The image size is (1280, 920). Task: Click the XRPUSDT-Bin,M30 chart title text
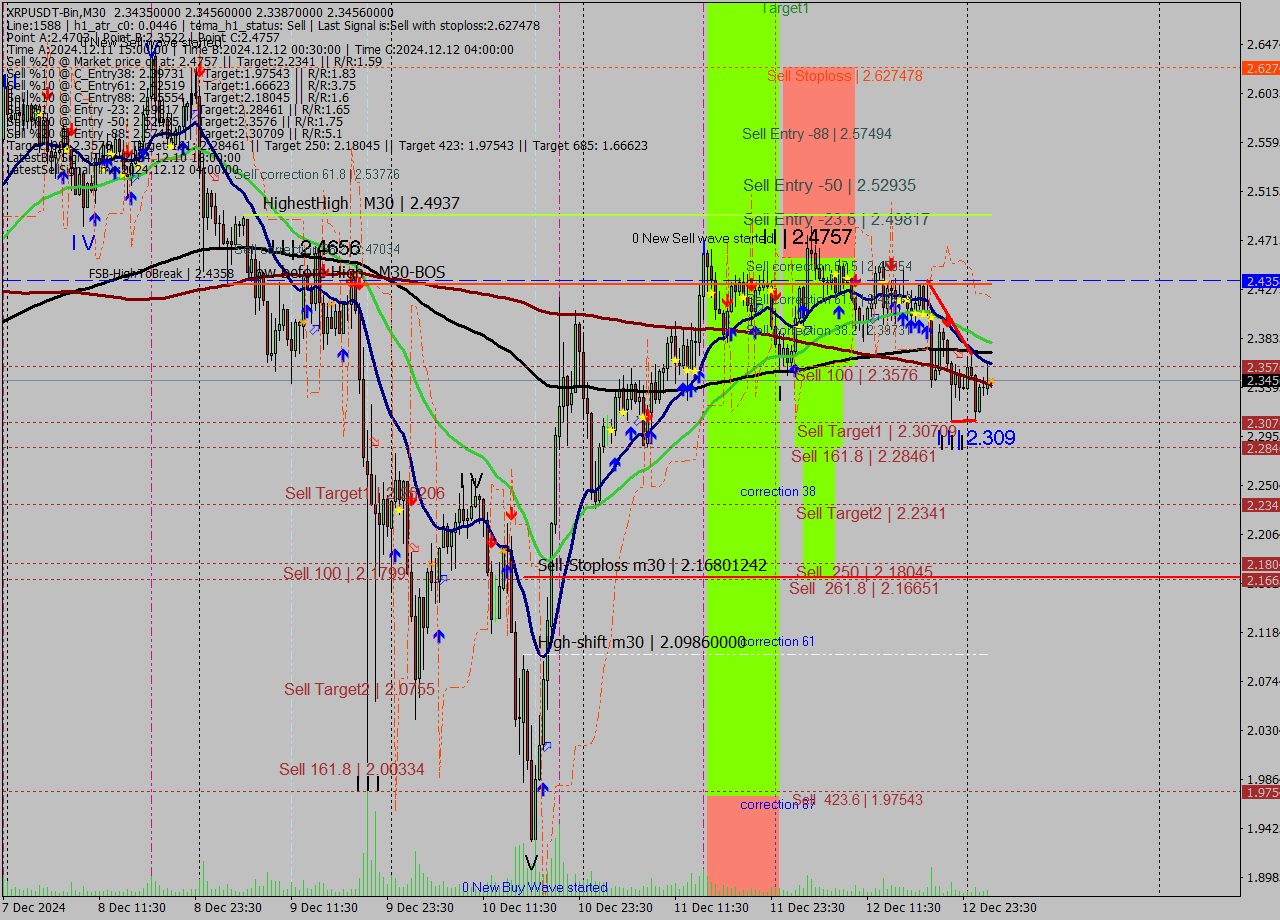pyautogui.click(x=55, y=11)
